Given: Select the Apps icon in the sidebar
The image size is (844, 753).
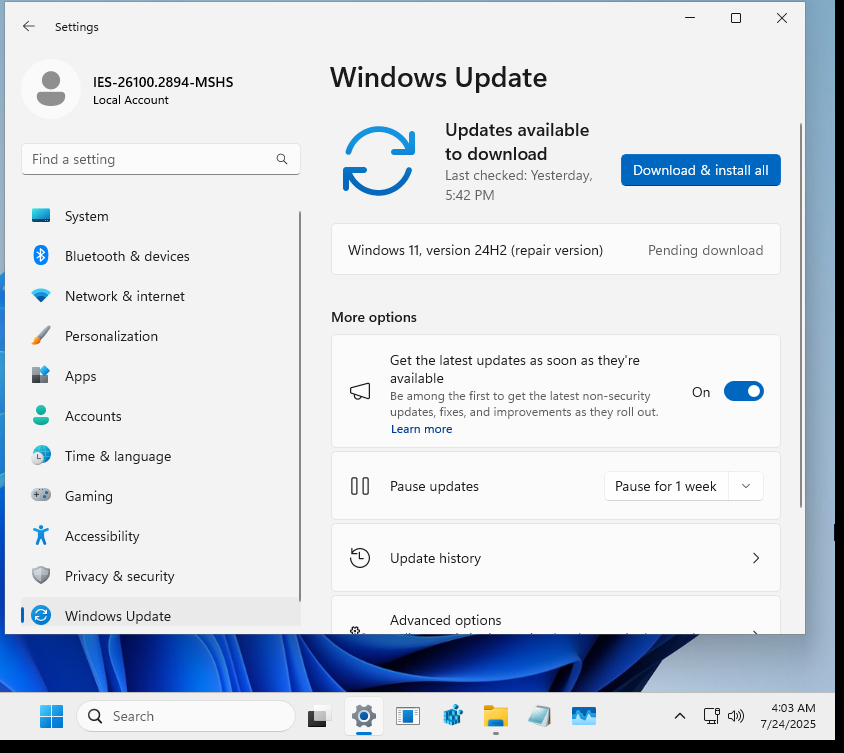Looking at the screenshot, I should tap(41, 375).
